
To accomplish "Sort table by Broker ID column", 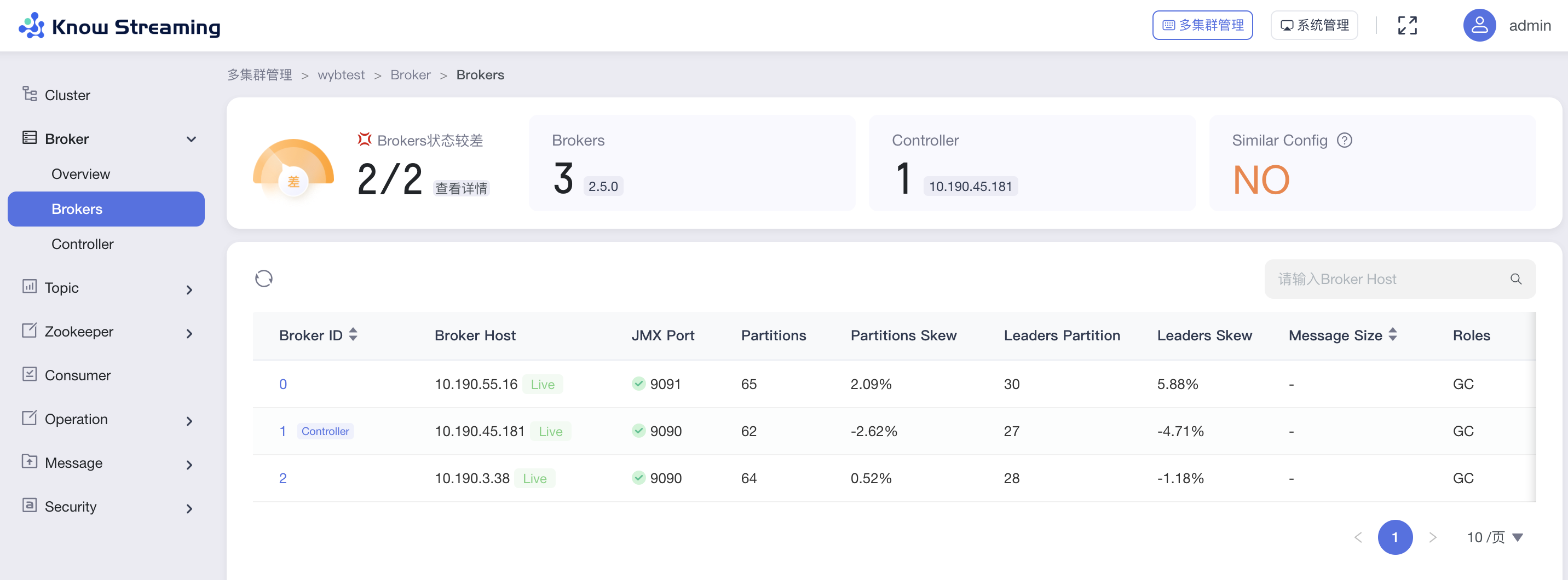I will [353, 335].
